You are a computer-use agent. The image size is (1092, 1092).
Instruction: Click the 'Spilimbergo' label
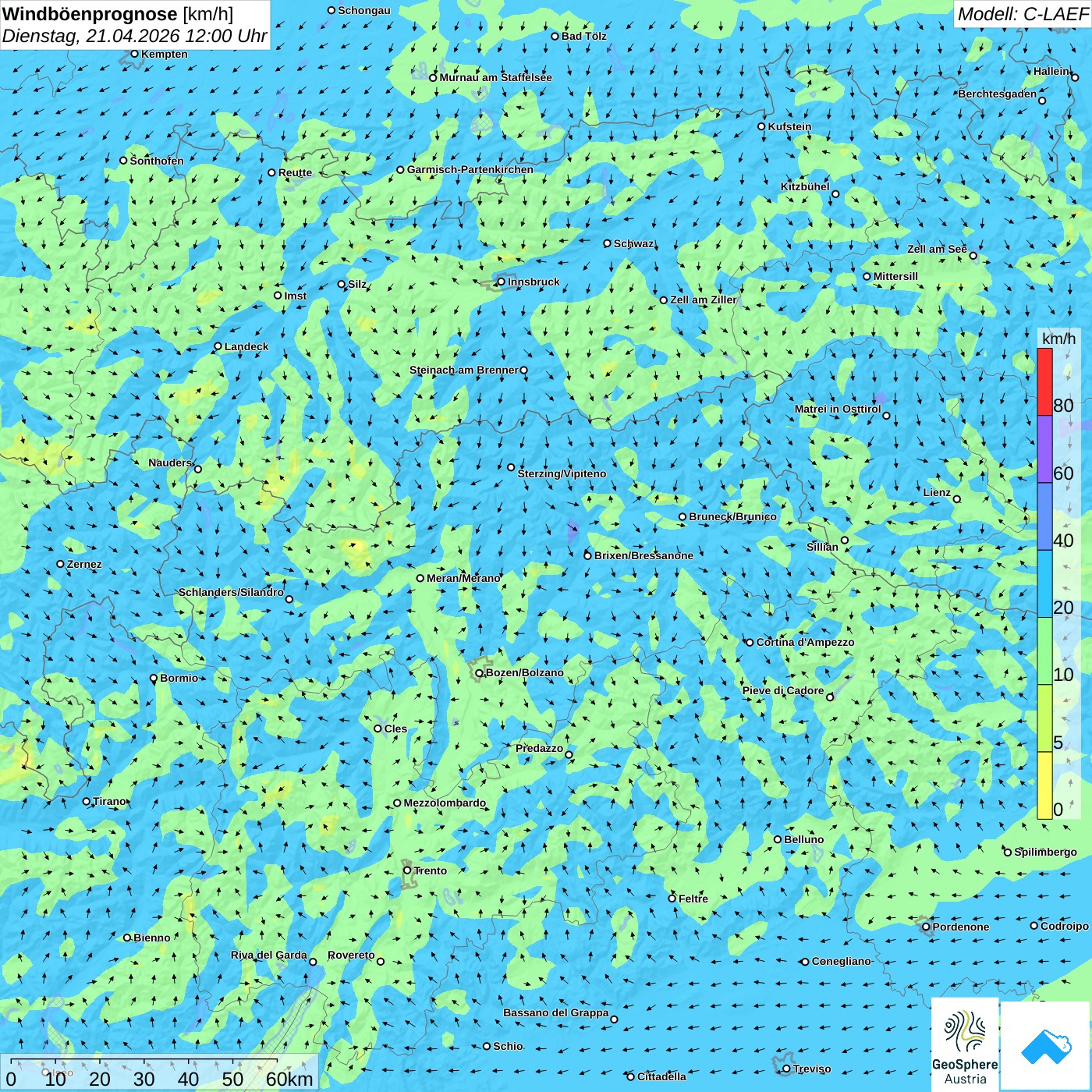[x=1045, y=852]
